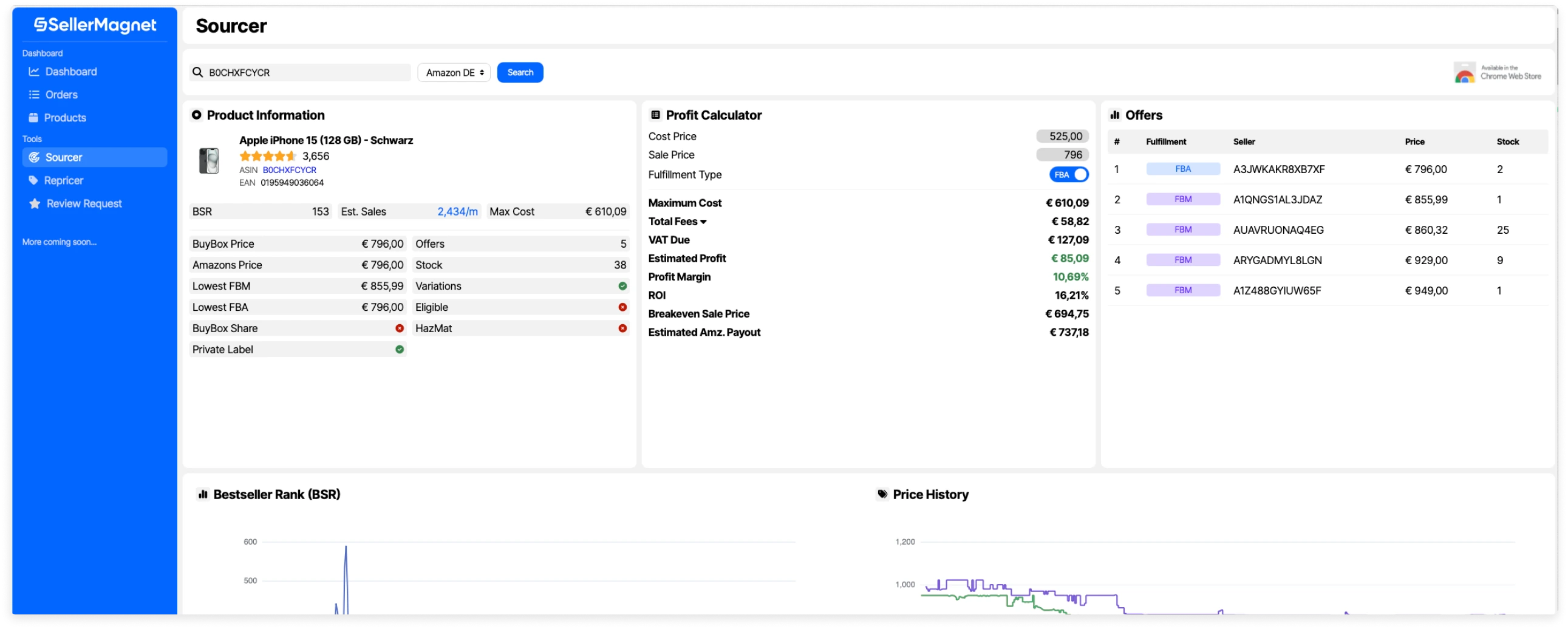The width and height of the screenshot is (1568, 629).
Task: Click the Fulfillment column header
Action: [x=1166, y=141]
